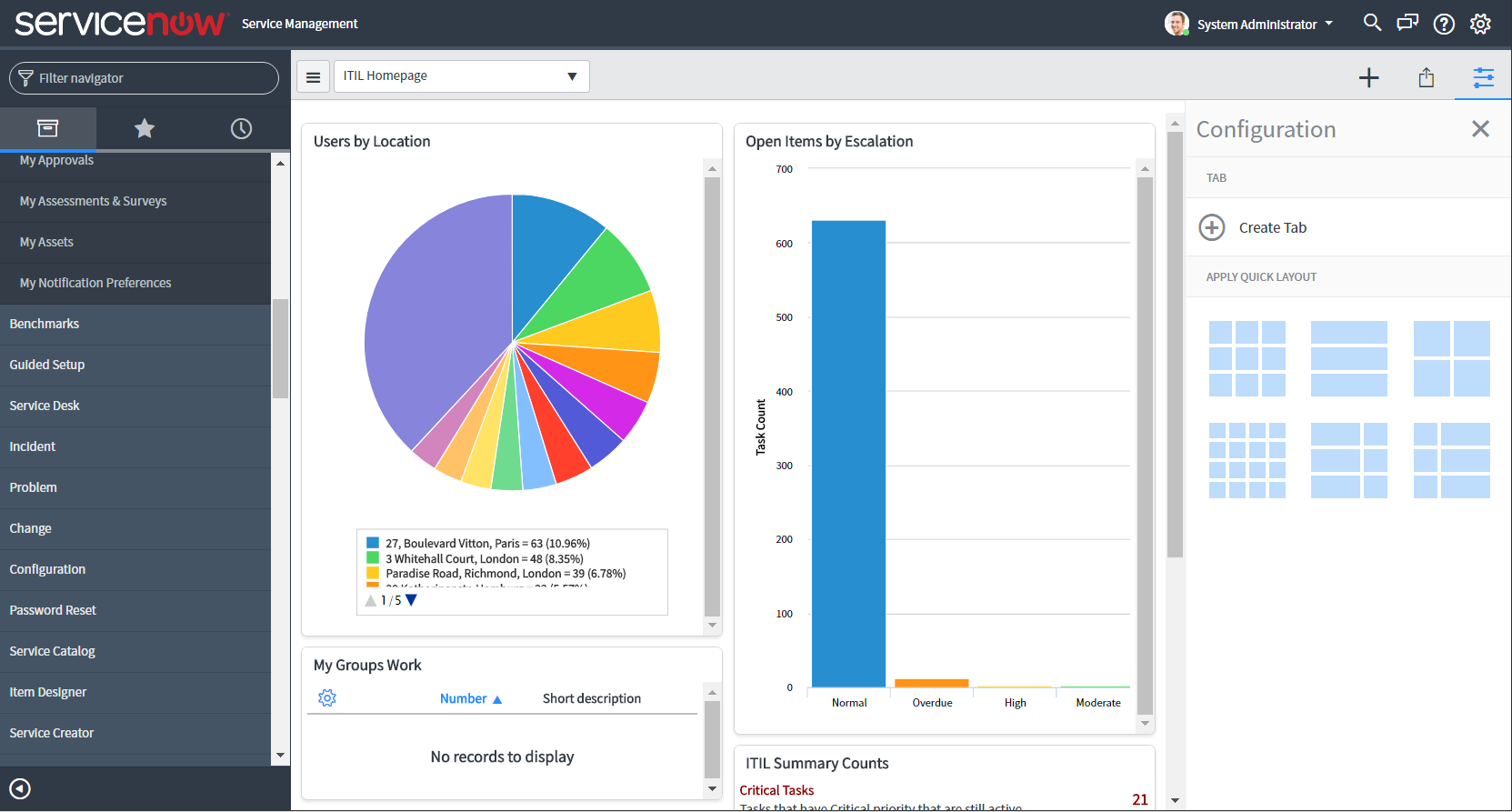The image size is (1512, 812).
Task: Expand the Password Reset application menu
Action: click(x=135, y=611)
